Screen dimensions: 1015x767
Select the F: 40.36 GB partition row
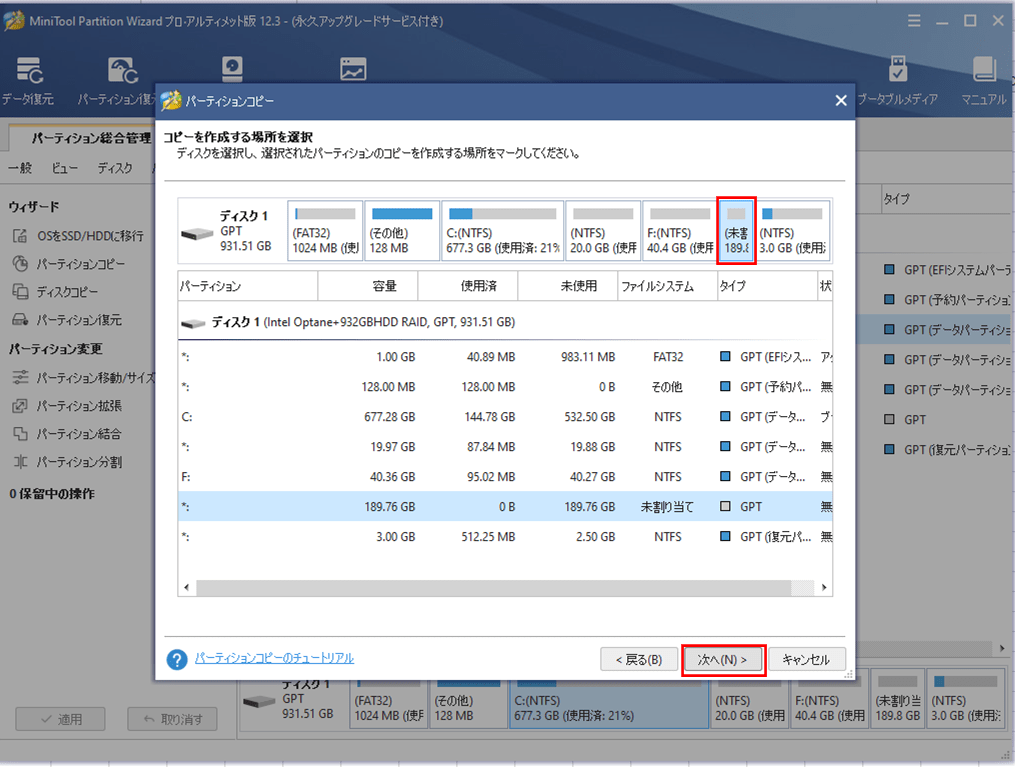(x=505, y=476)
